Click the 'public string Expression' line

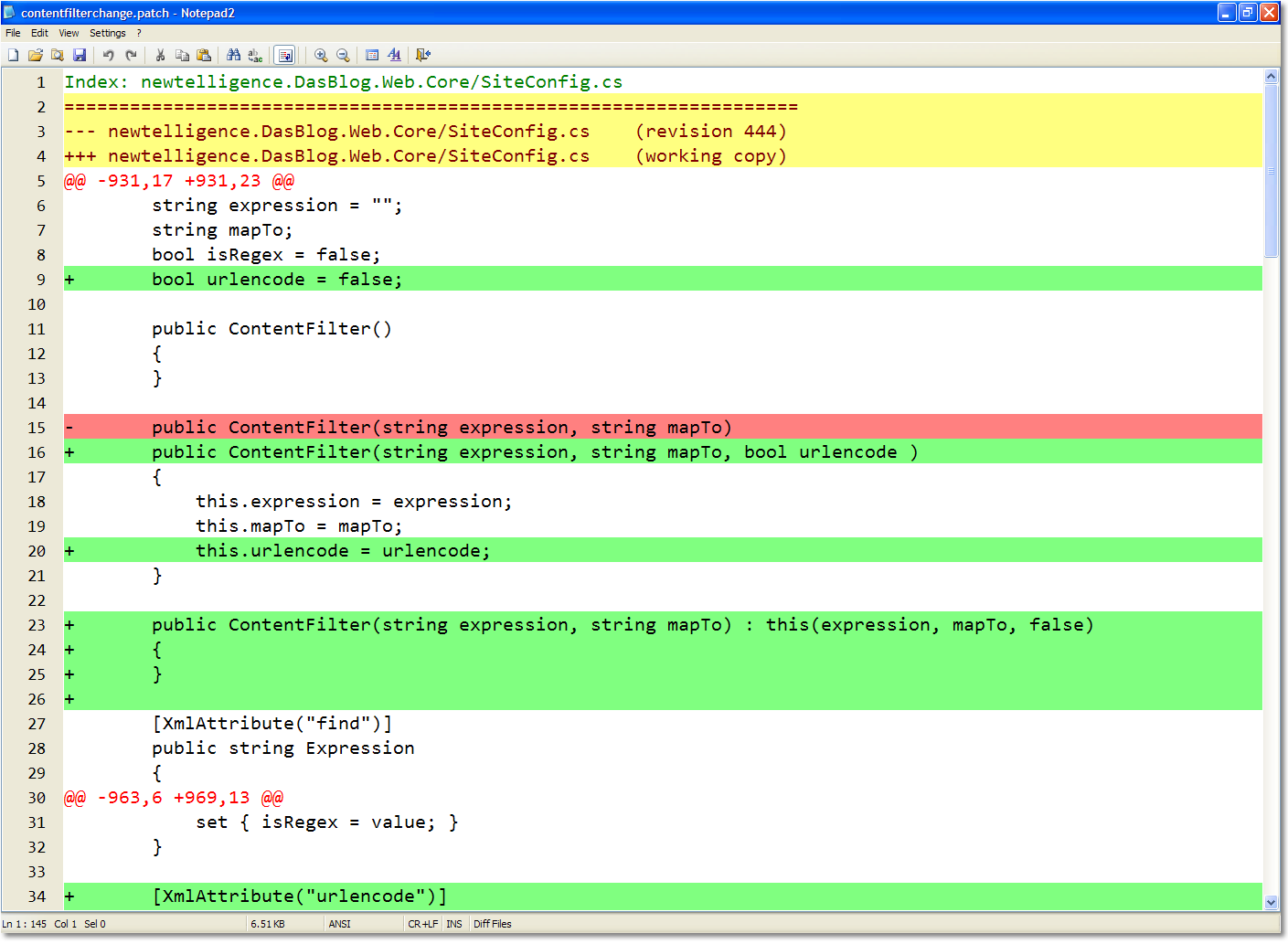283,748
